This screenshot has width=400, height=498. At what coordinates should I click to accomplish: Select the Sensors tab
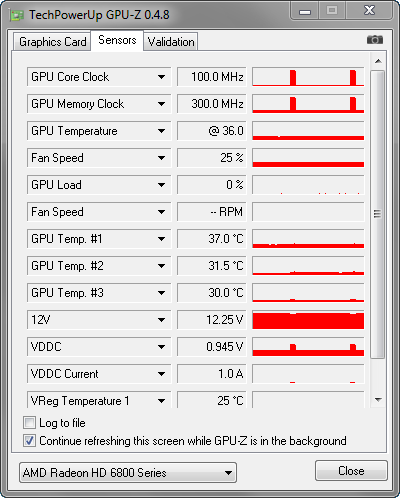pos(117,40)
